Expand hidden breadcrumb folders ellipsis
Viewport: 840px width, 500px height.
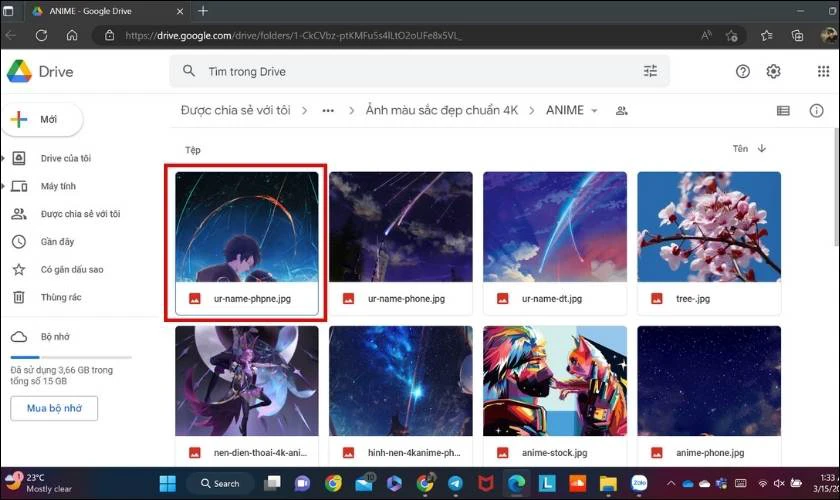click(328, 110)
